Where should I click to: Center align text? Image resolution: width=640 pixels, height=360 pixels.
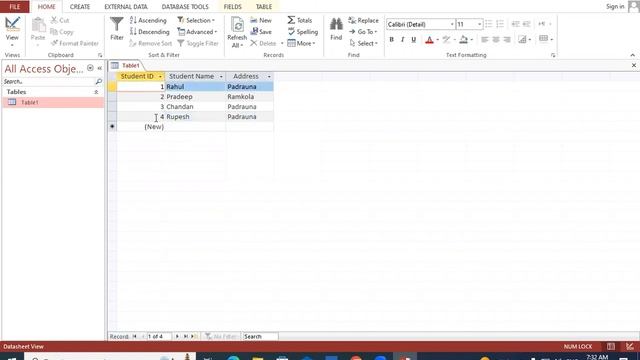click(x=496, y=40)
